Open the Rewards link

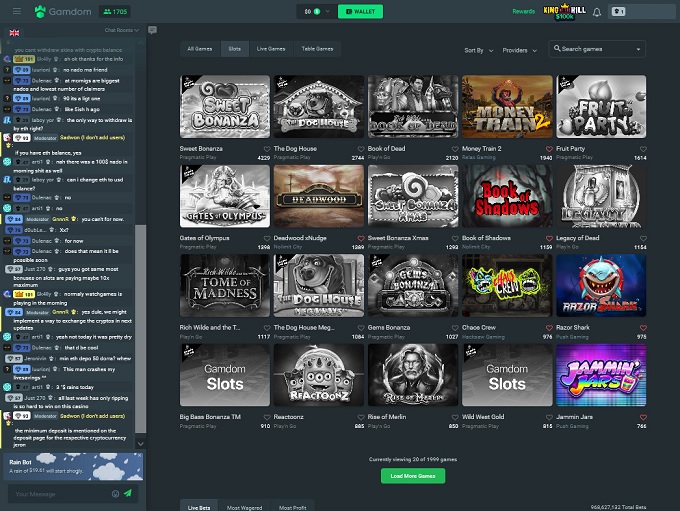click(523, 11)
